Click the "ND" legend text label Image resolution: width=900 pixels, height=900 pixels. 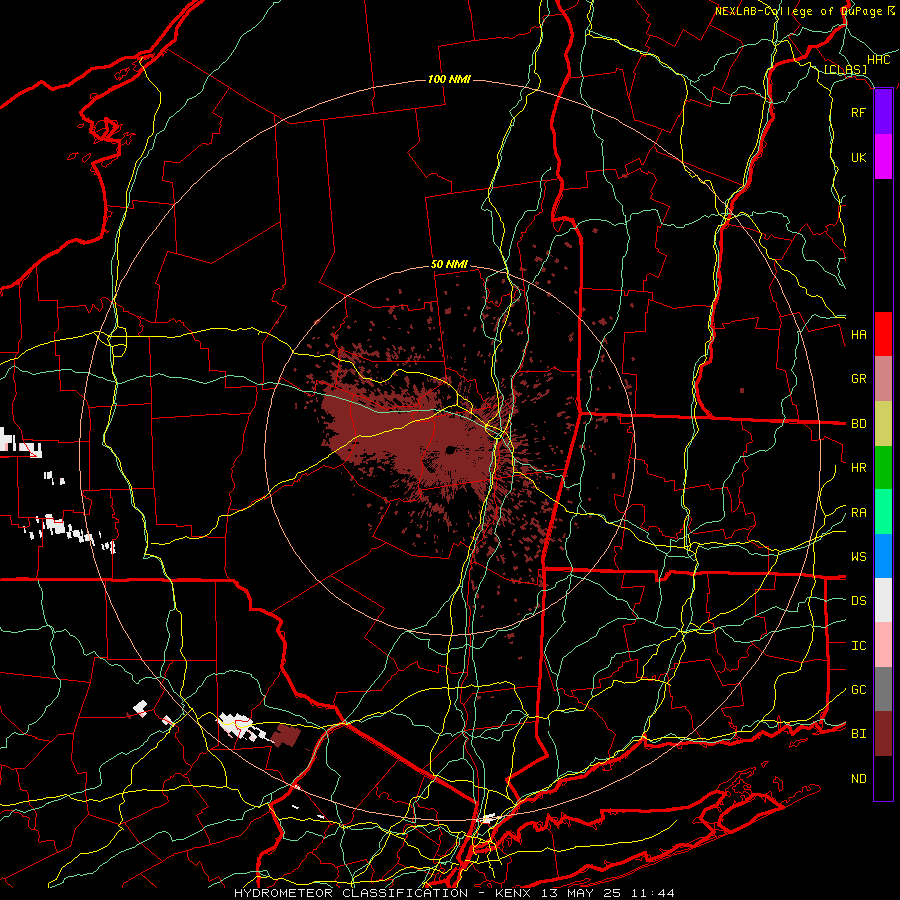click(x=858, y=779)
